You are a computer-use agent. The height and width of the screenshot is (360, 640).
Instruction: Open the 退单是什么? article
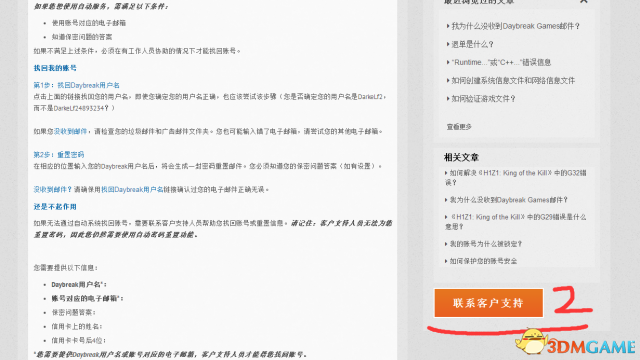pyautogui.click(x=472, y=44)
